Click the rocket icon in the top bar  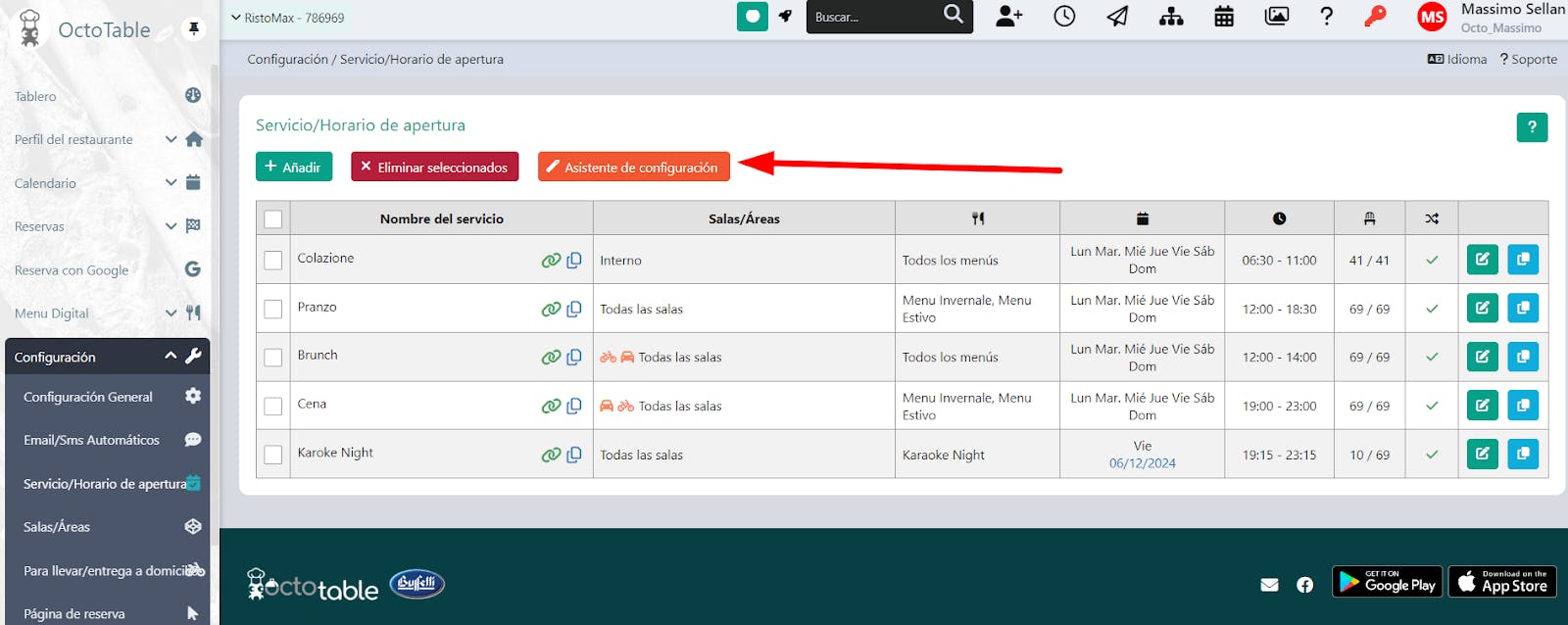click(785, 17)
